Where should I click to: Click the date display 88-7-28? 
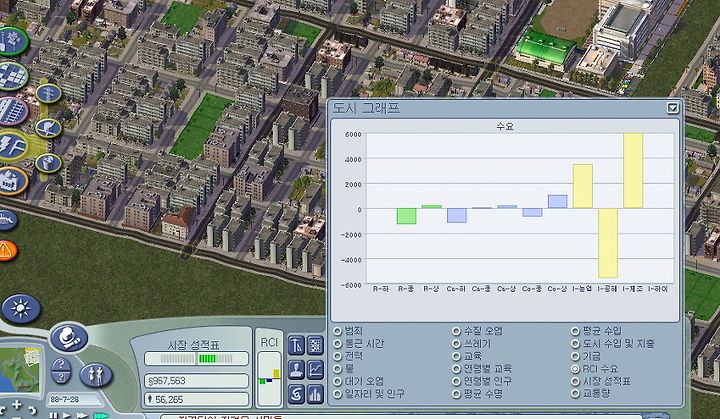pyautogui.click(x=73, y=400)
